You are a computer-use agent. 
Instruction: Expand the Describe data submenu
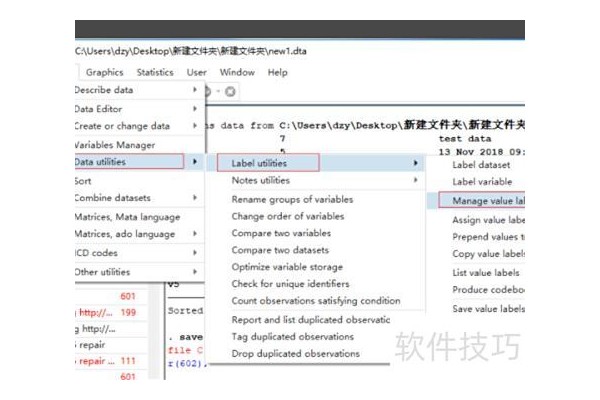(x=135, y=90)
